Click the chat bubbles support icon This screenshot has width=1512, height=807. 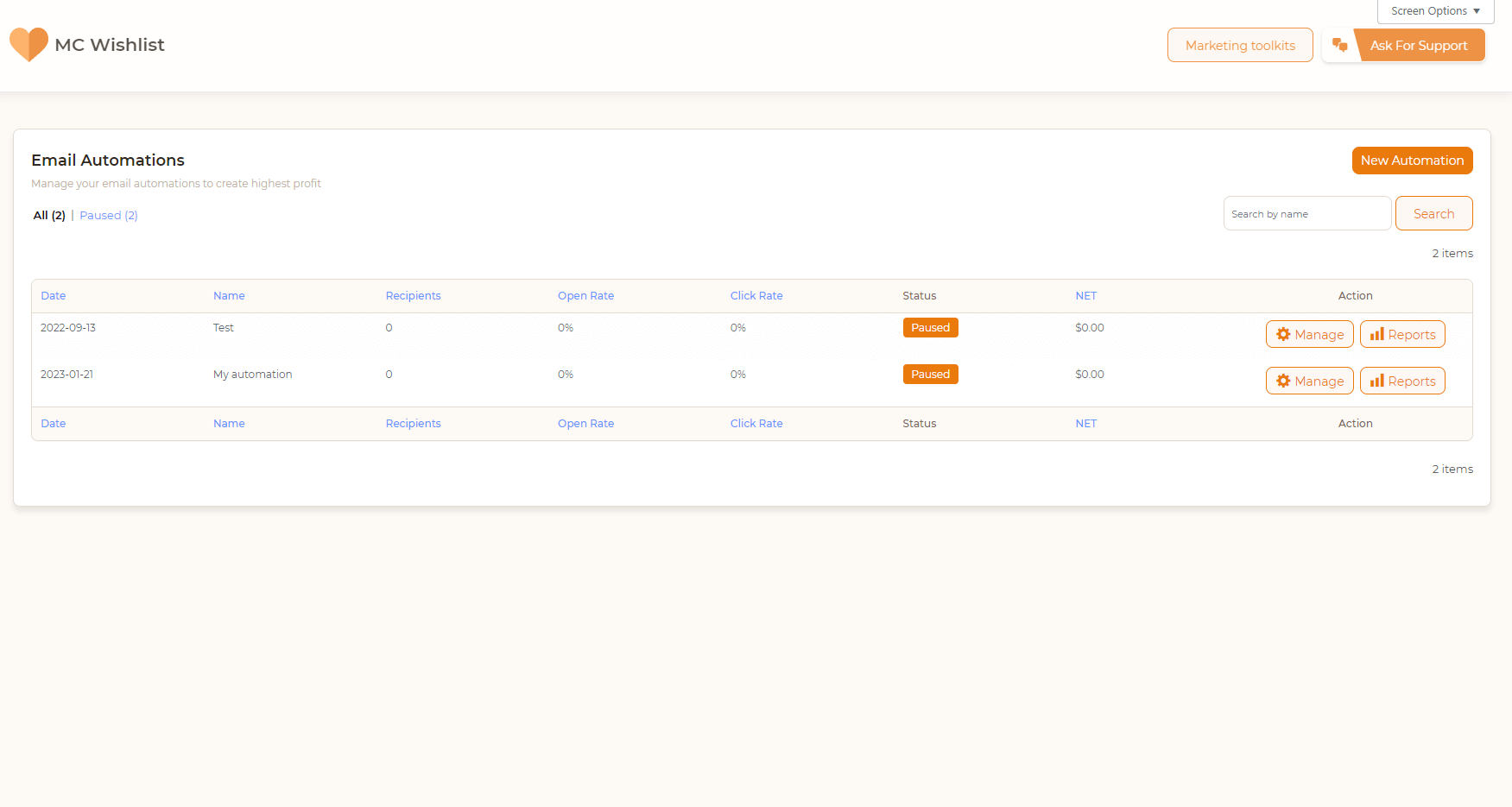point(1339,45)
